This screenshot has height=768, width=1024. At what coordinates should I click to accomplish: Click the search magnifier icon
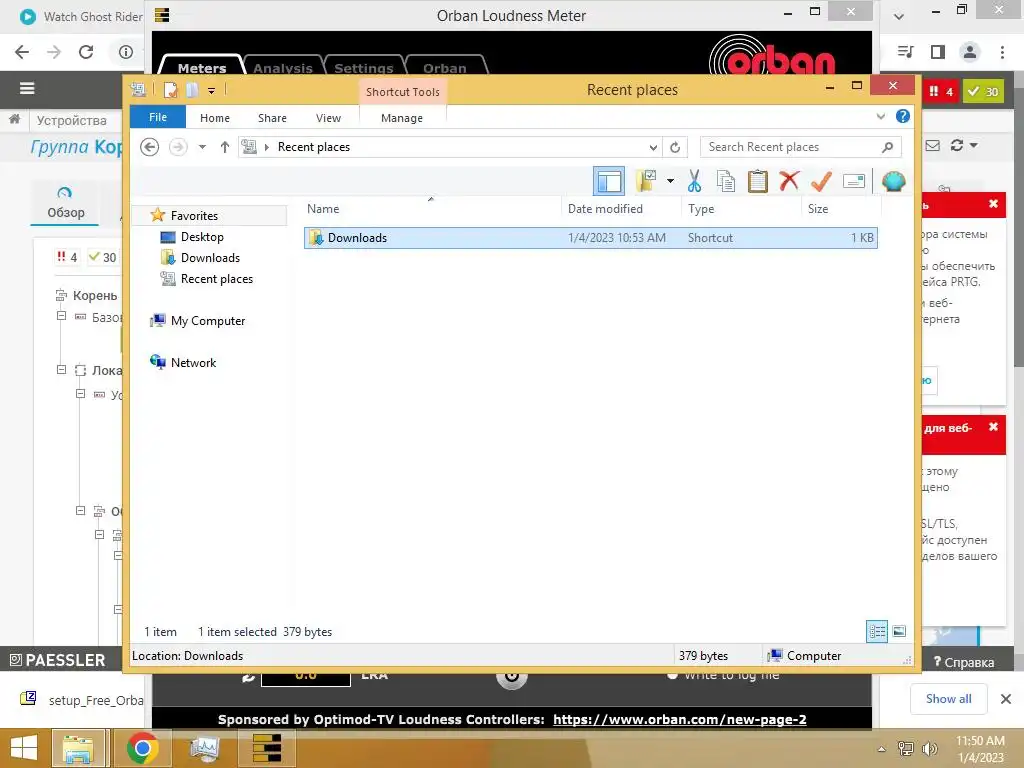click(x=887, y=147)
